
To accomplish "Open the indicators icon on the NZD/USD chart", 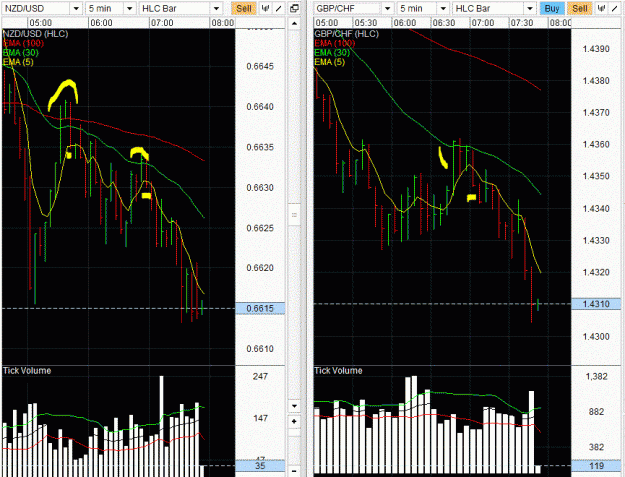I will pyautogui.click(x=265, y=8).
